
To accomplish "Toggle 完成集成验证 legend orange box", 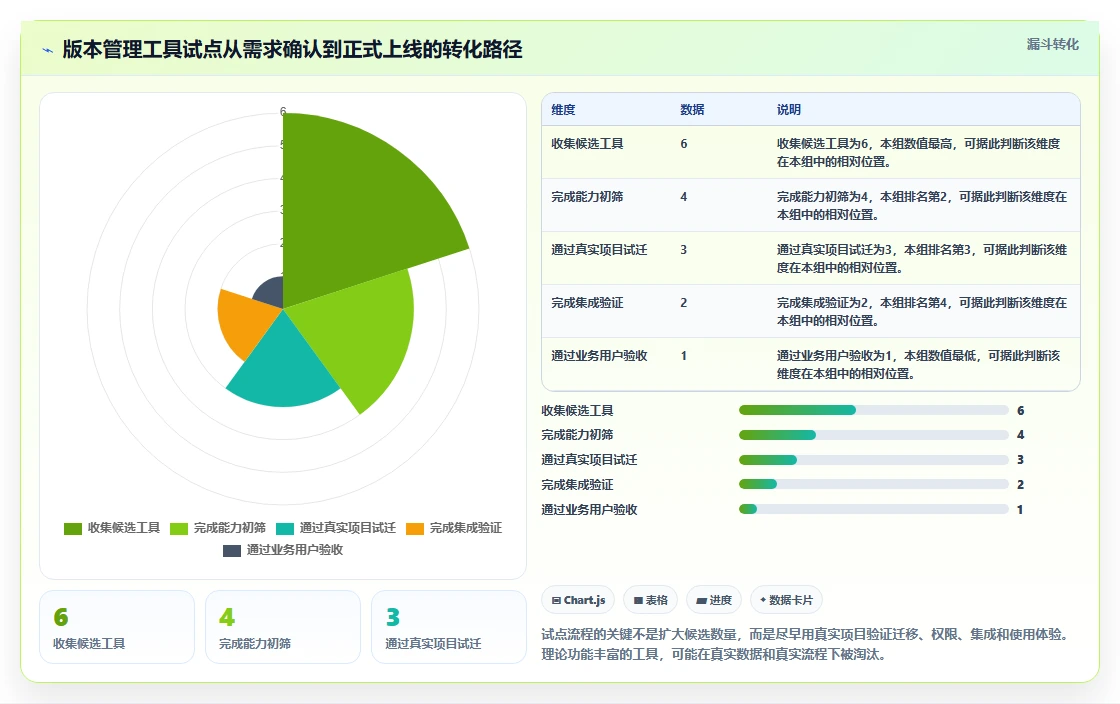I will tap(415, 528).
